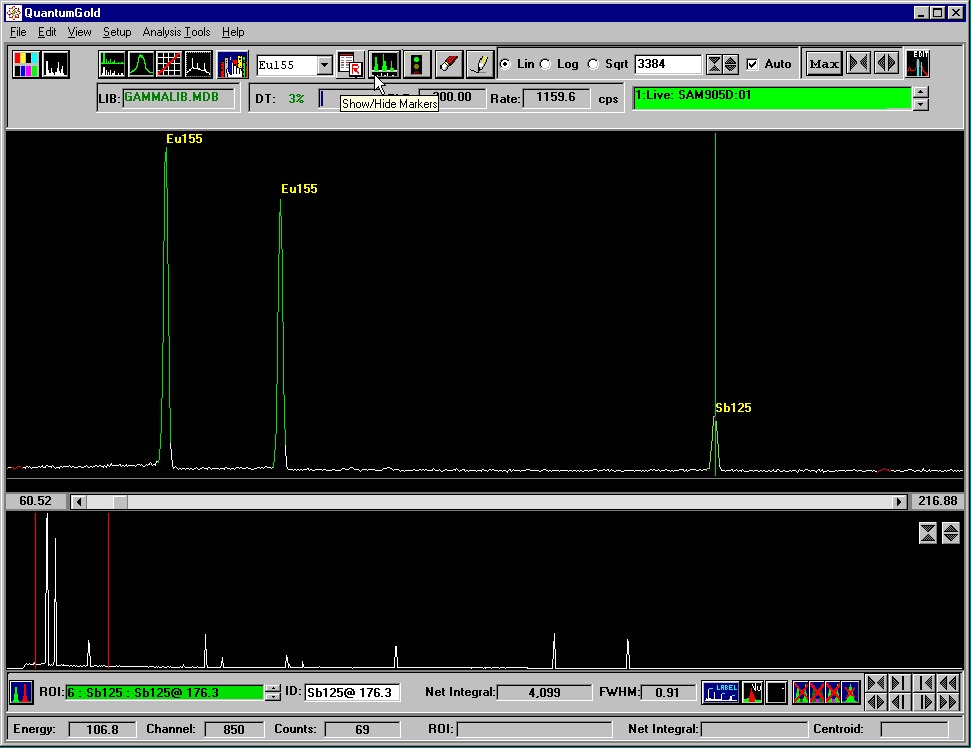Toggle the Auto scale checkbox
971x748 pixels.
pyautogui.click(x=753, y=64)
